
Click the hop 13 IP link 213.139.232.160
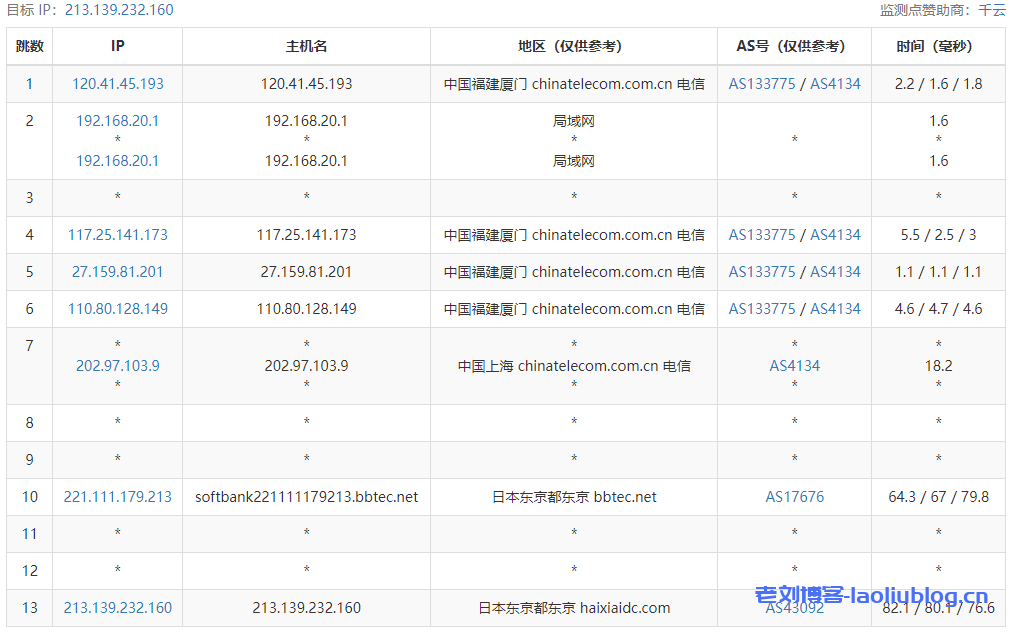[118, 608]
